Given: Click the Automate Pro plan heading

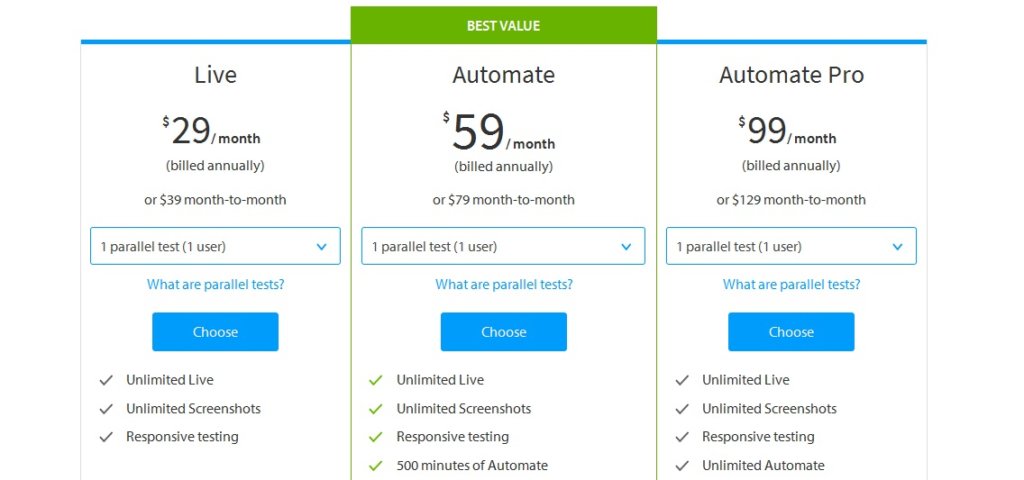Looking at the screenshot, I should point(791,75).
